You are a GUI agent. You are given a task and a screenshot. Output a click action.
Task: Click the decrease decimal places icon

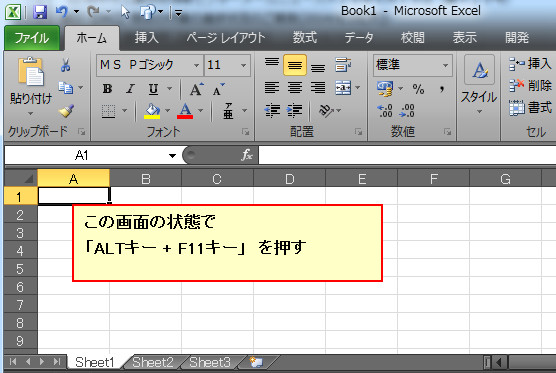pos(407,111)
